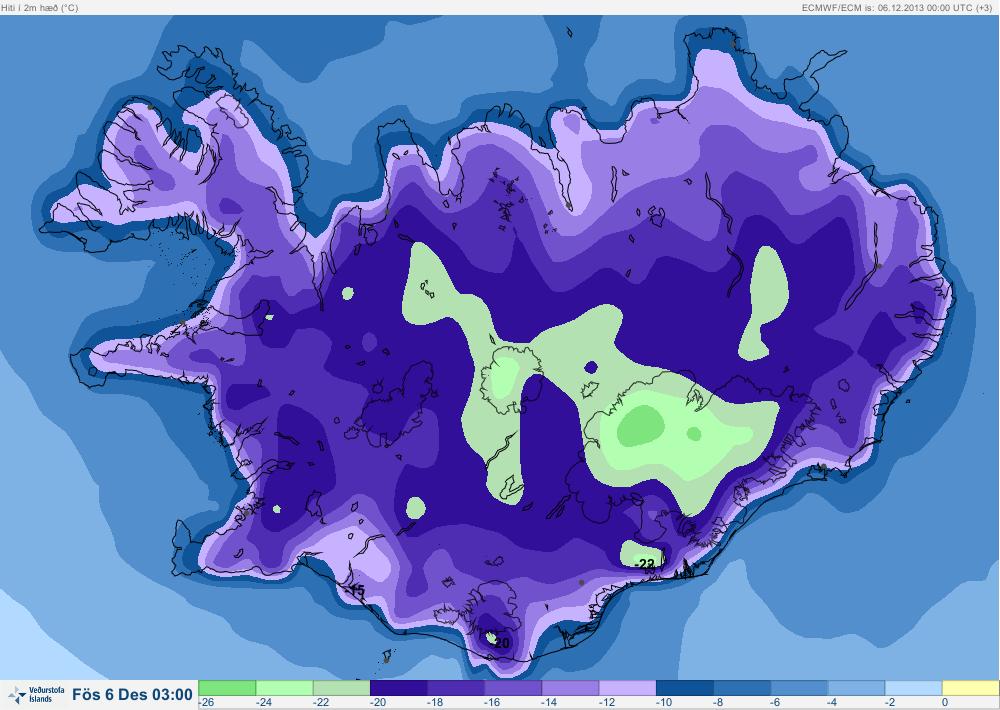Click the '0' legend scale label
Screen dimensions: 1000x710
tap(945, 702)
